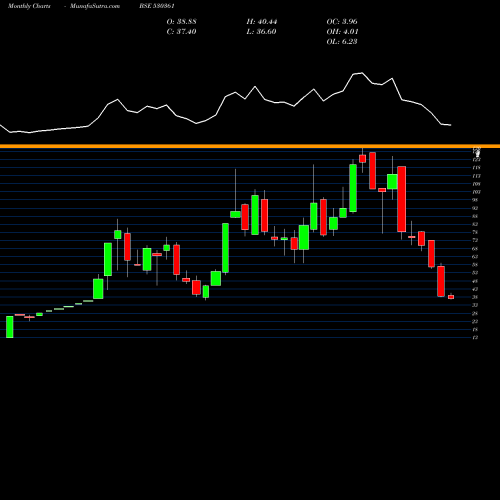Viewport: 500px width, 500px height.
Task: Click the '22' price axis label
Action: [x=475, y=321]
